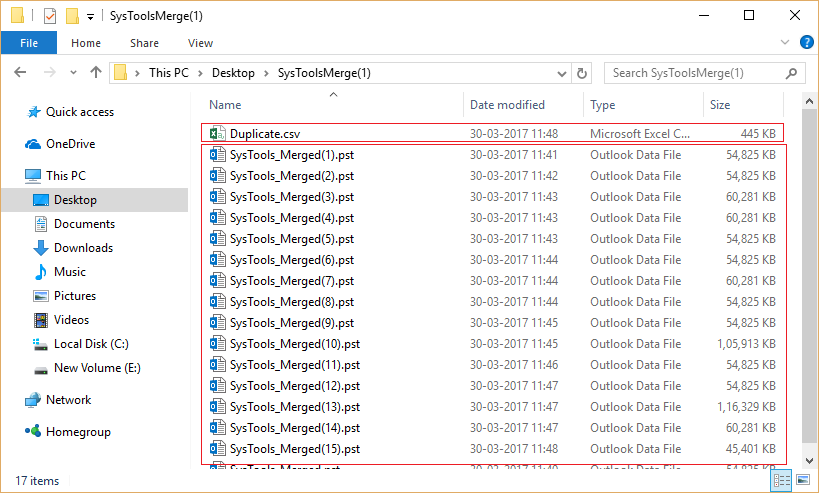This screenshot has height=493, width=819.
Task: Click the scrollbar up arrow
Action: (x=809, y=101)
